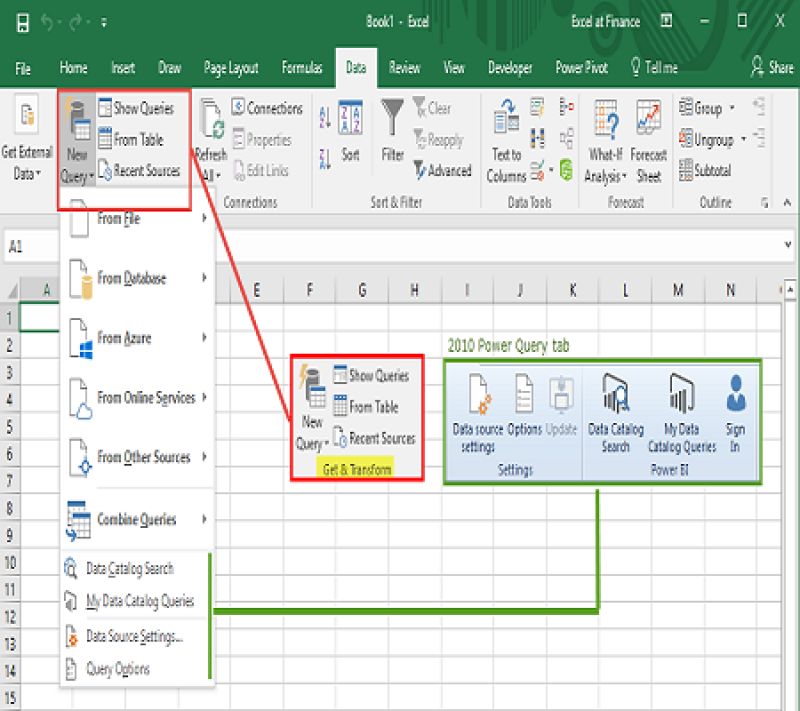Click the Connections button
Viewport: 800px width, 711px height.
pos(267,108)
